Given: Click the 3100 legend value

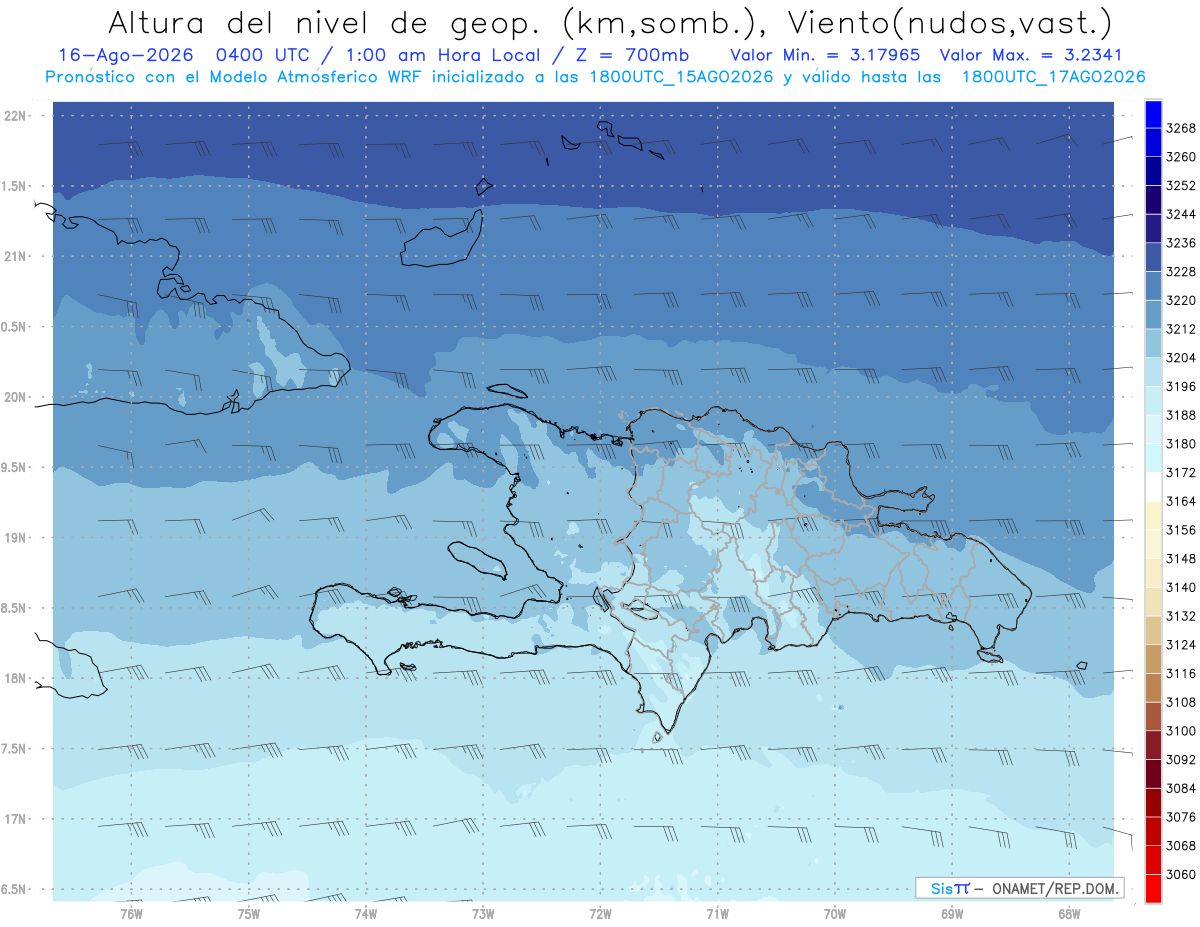Looking at the screenshot, I should [1180, 731].
